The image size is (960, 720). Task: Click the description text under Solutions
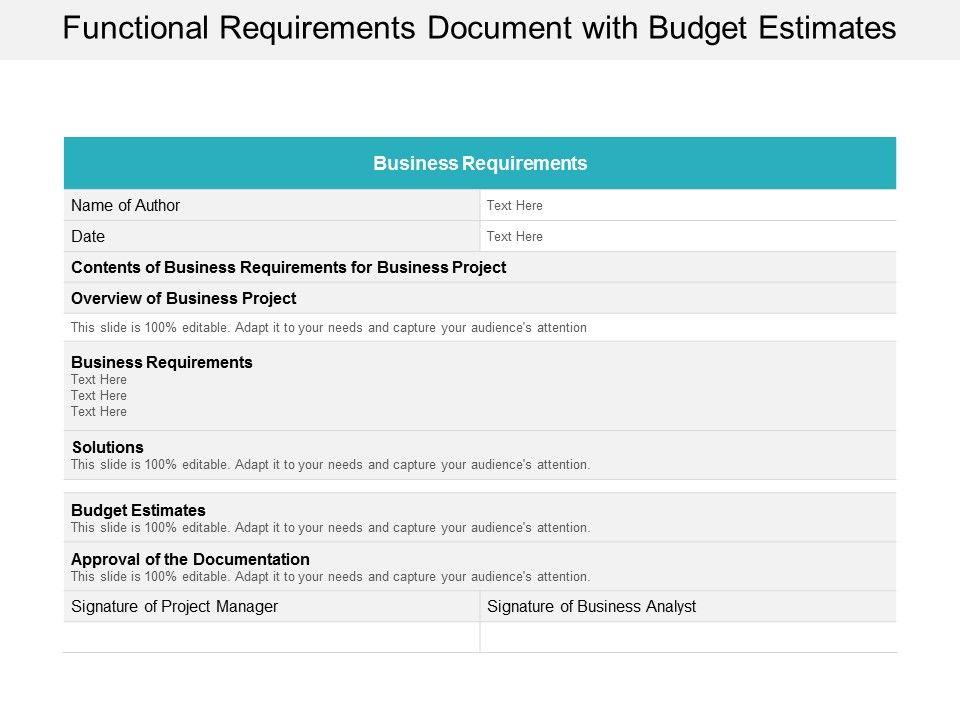coord(331,465)
